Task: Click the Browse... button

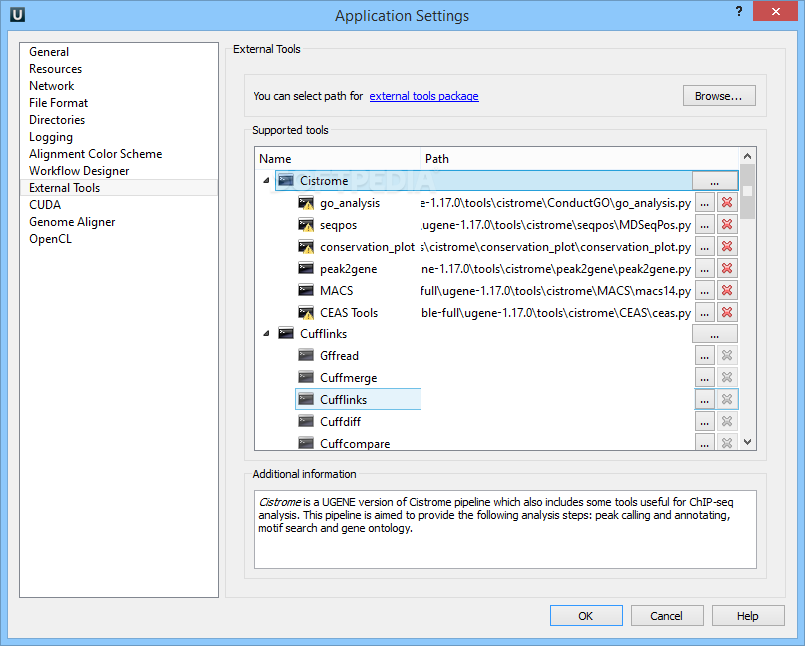Action: coord(719,96)
